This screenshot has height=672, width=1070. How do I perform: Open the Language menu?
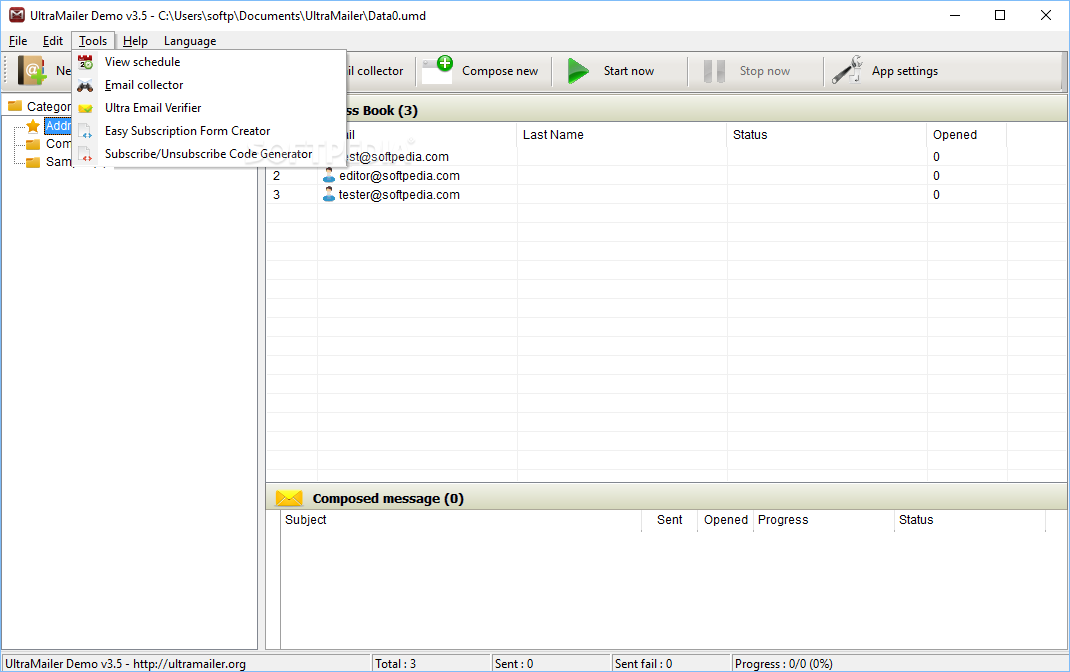(190, 41)
